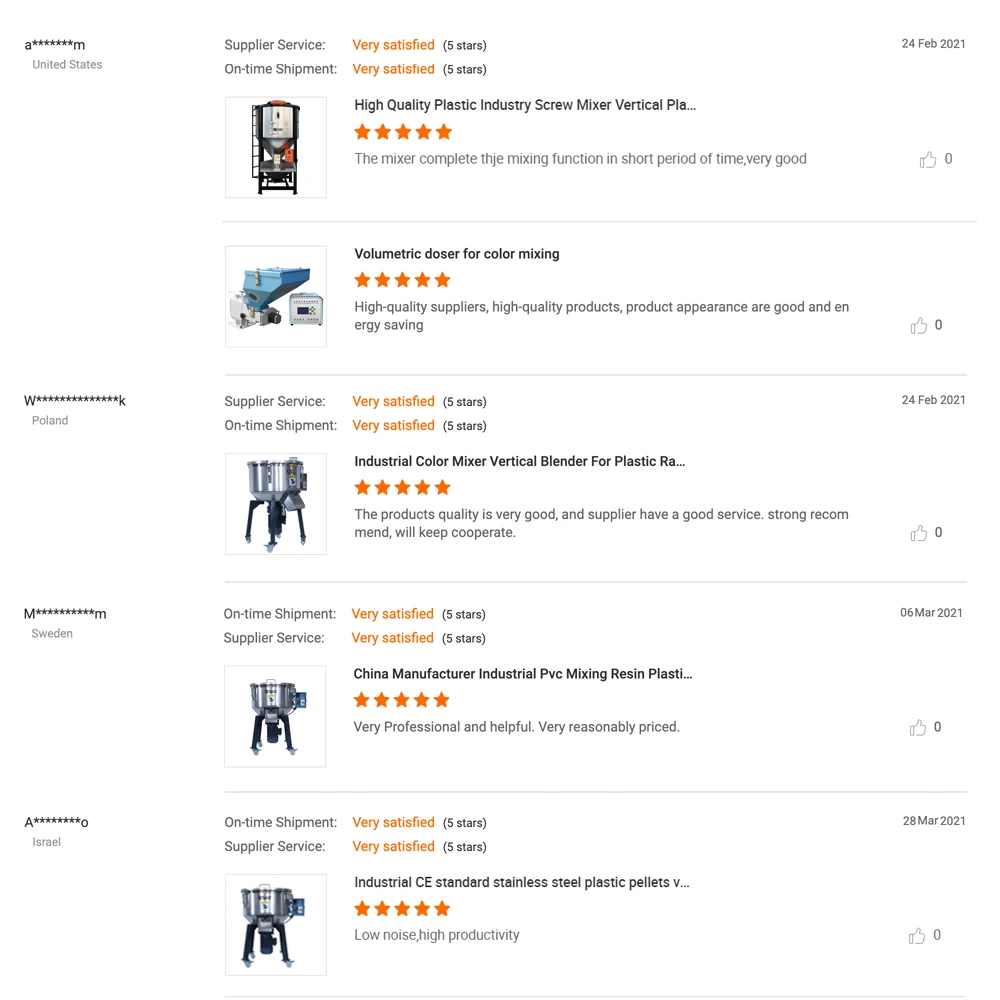Like the Poland buyer's color mixer review

[x=919, y=533]
